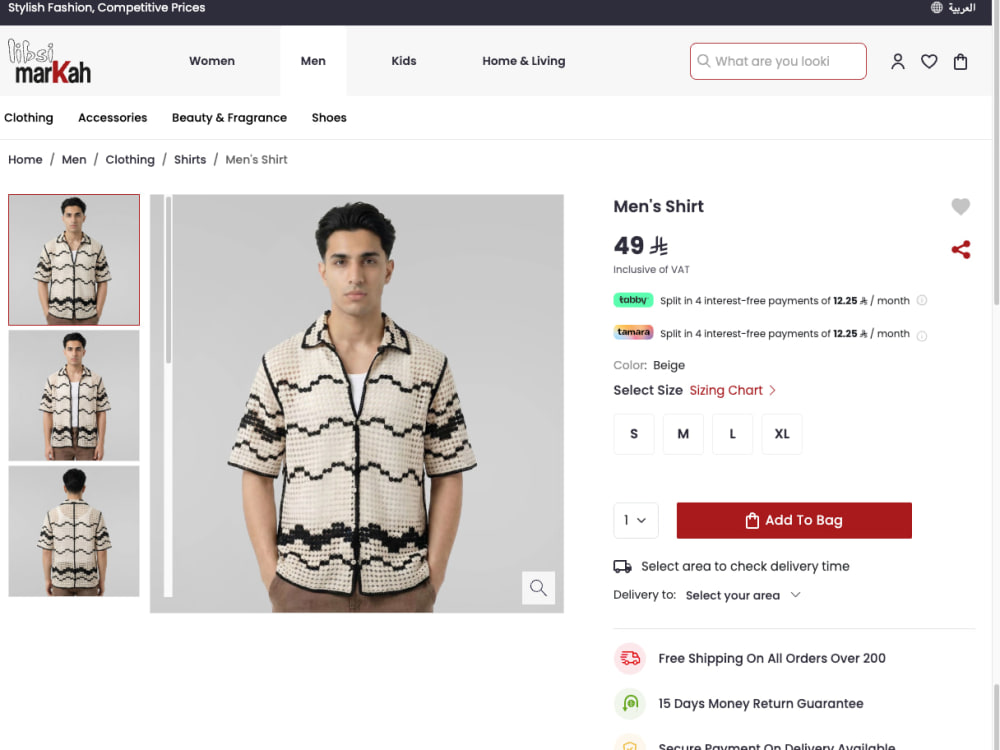Go to Shirts breadcrumb link

(x=190, y=159)
